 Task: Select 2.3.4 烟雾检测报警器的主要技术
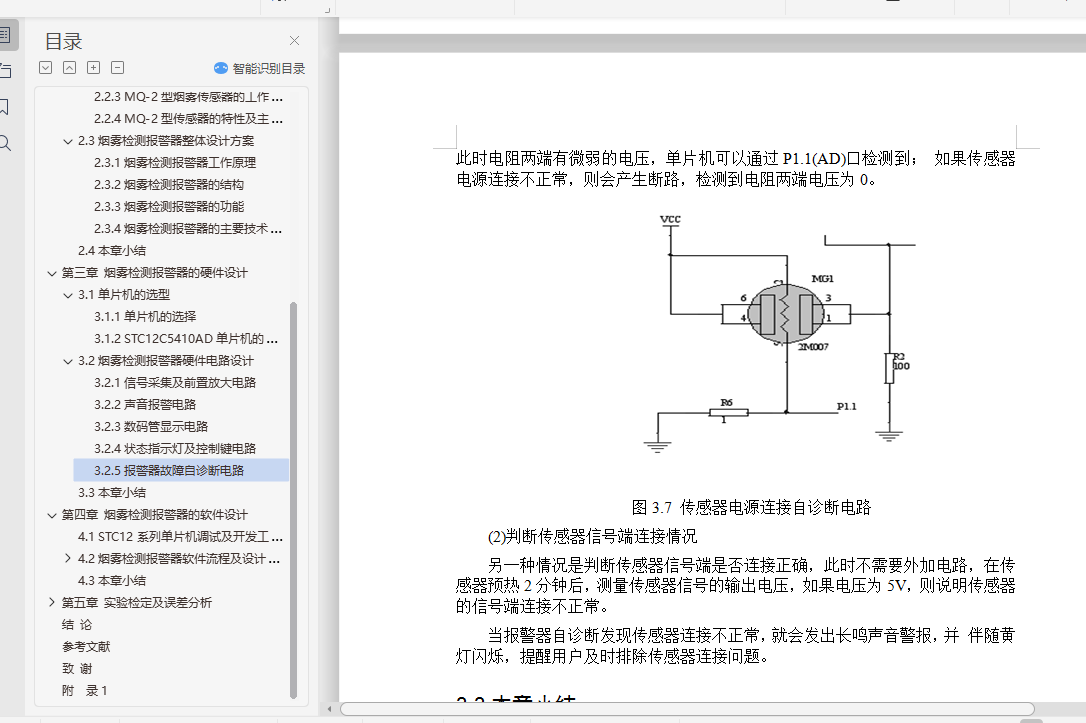[x=188, y=229]
